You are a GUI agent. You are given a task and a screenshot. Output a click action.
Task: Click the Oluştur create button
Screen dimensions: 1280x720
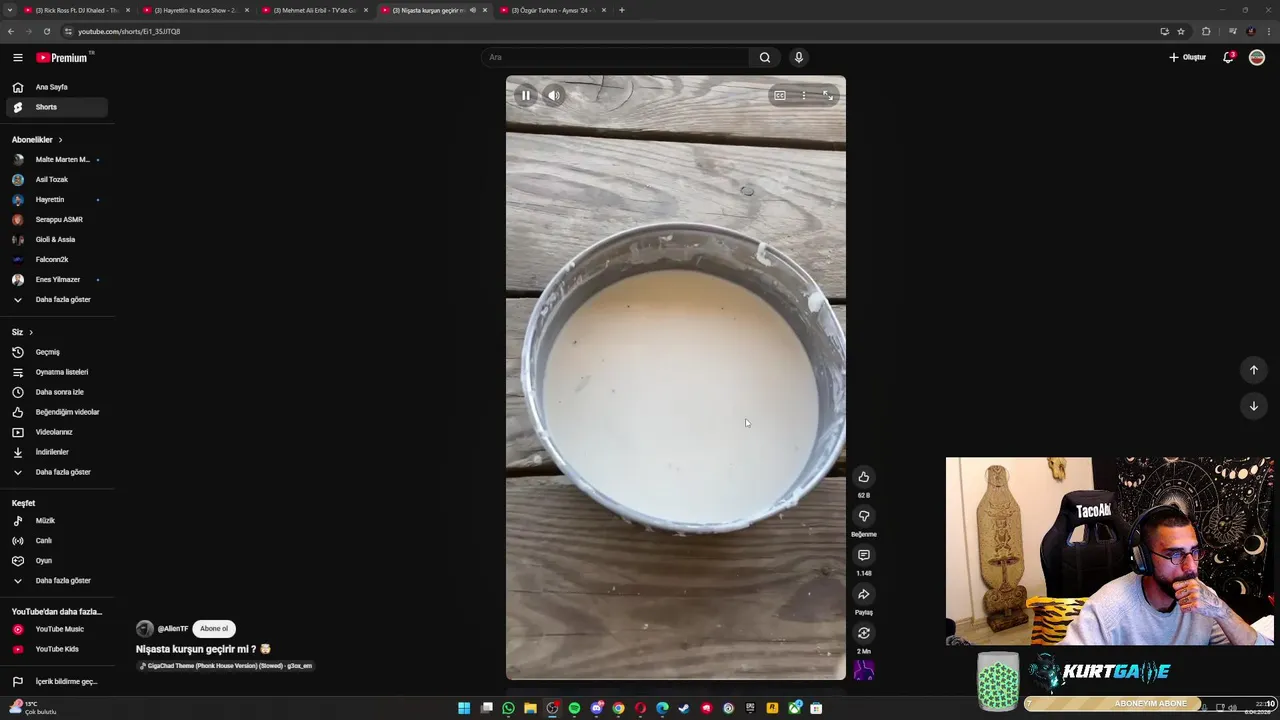1188,57
